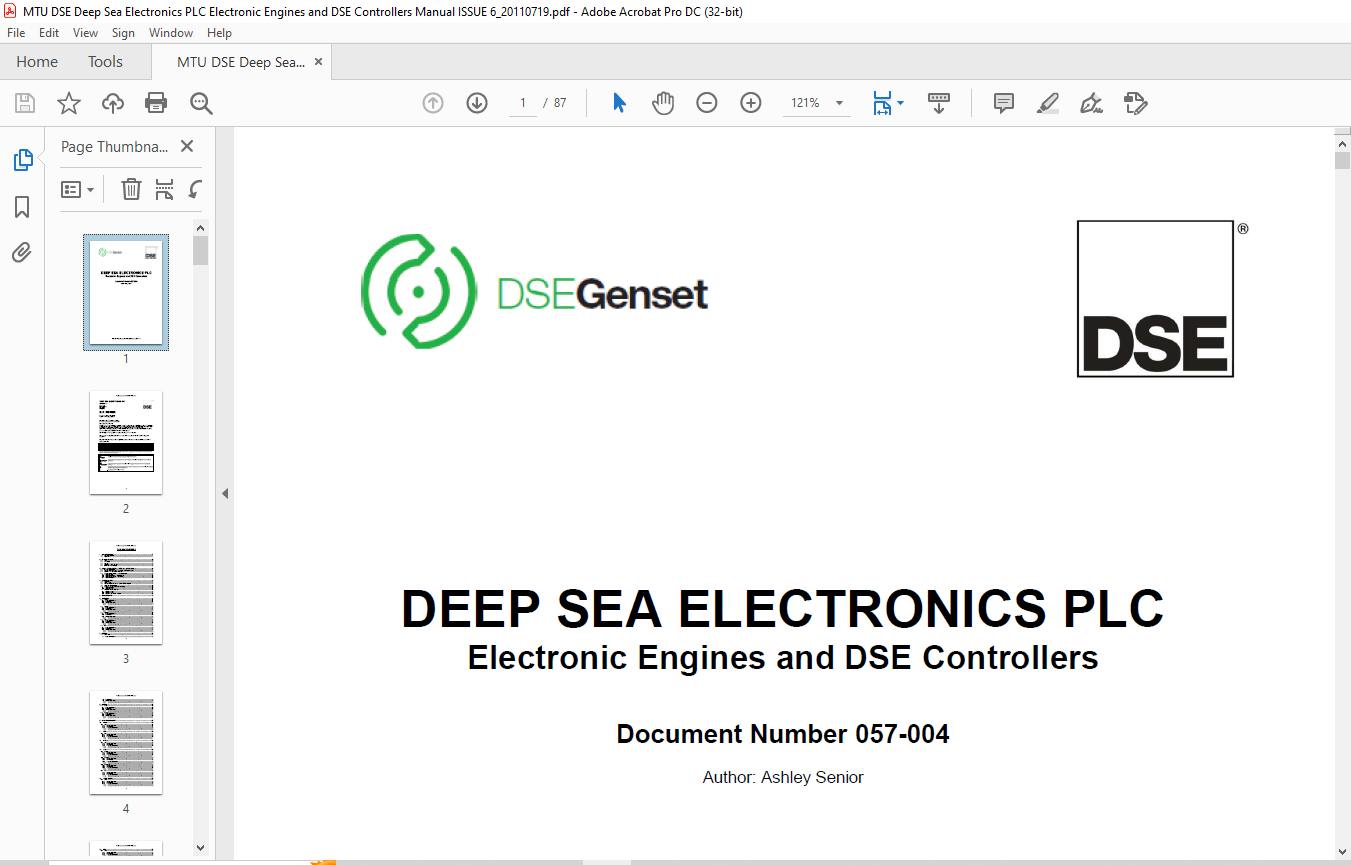The height and width of the screenshot is (865, 1351).
Task: Click the Save file icon
Action: tap(25, 103)
